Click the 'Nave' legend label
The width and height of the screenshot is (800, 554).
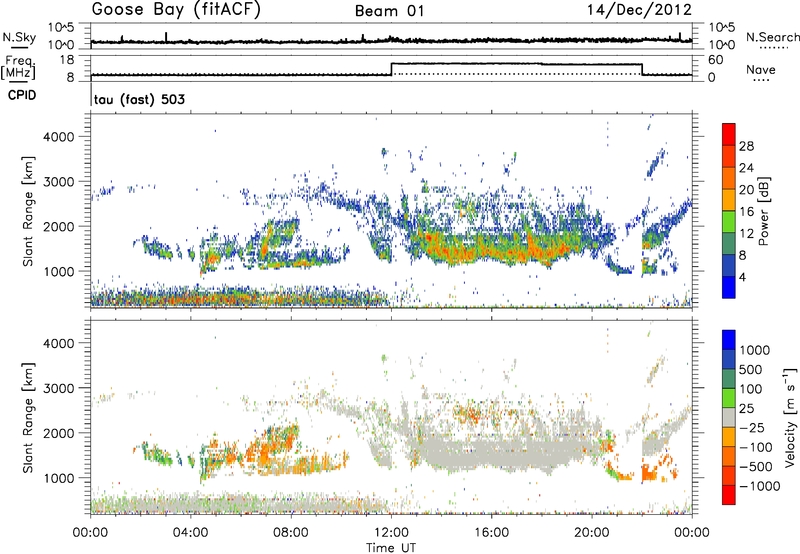coord(761,69)
